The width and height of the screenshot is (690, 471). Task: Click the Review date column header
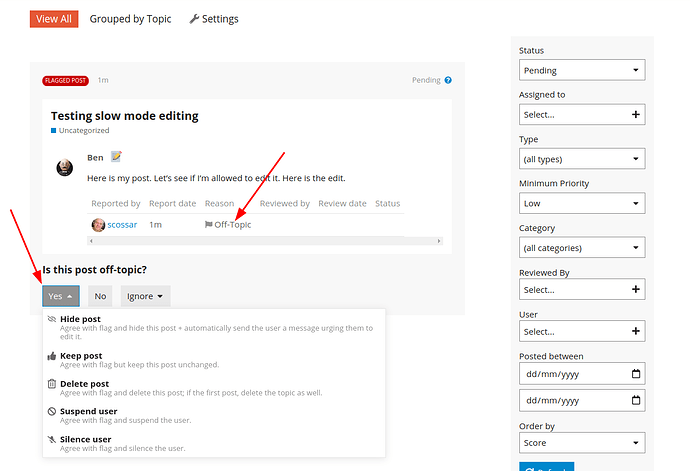pyautogui.click(x=342, y=203)
